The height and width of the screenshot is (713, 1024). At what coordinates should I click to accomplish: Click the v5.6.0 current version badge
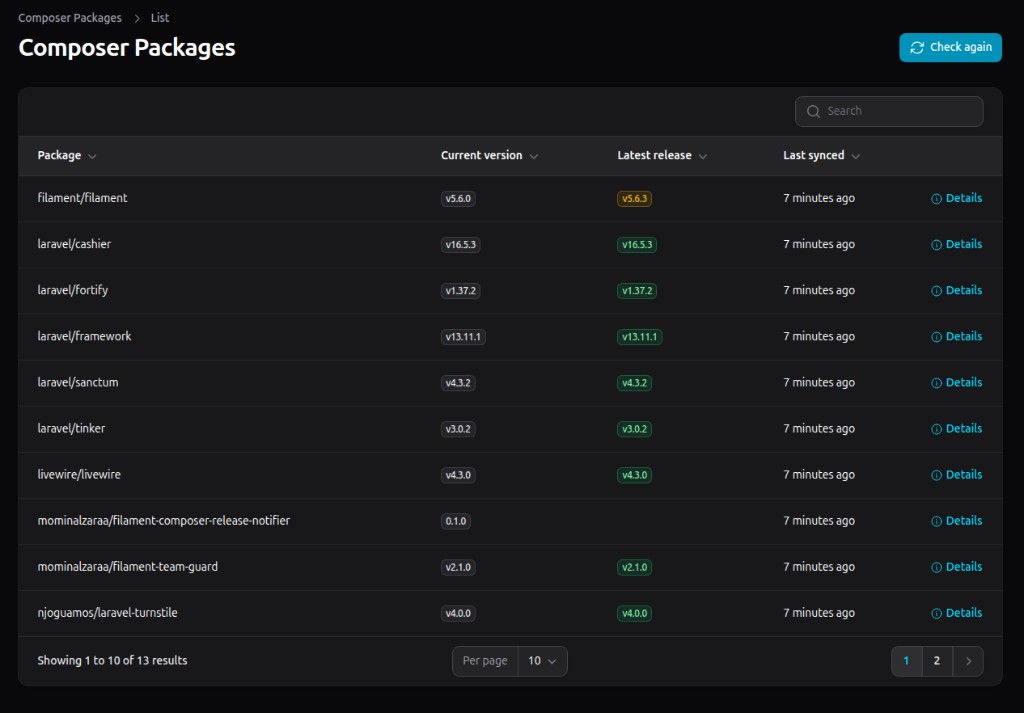coord(458,198)
